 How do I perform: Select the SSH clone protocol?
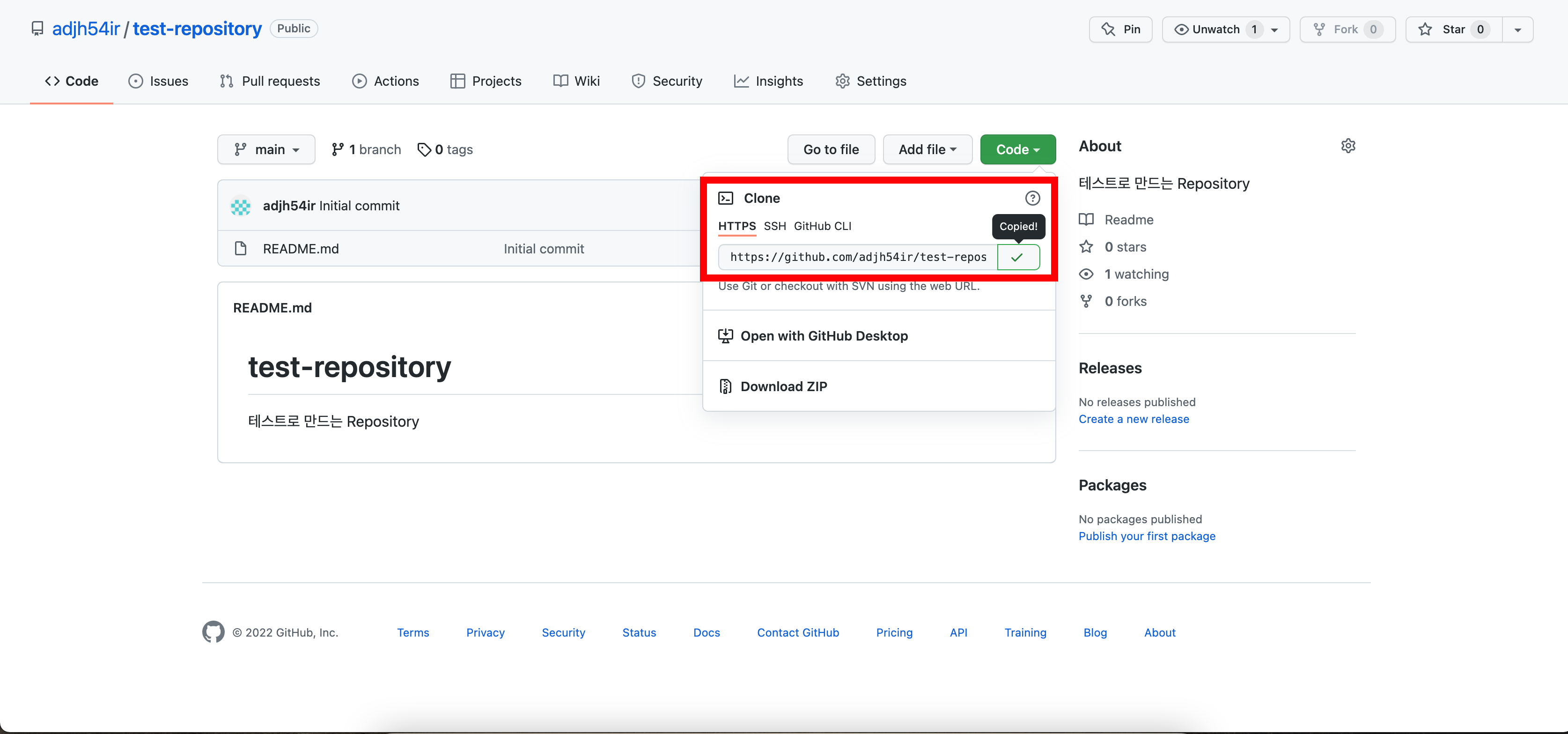click(774, 226)
